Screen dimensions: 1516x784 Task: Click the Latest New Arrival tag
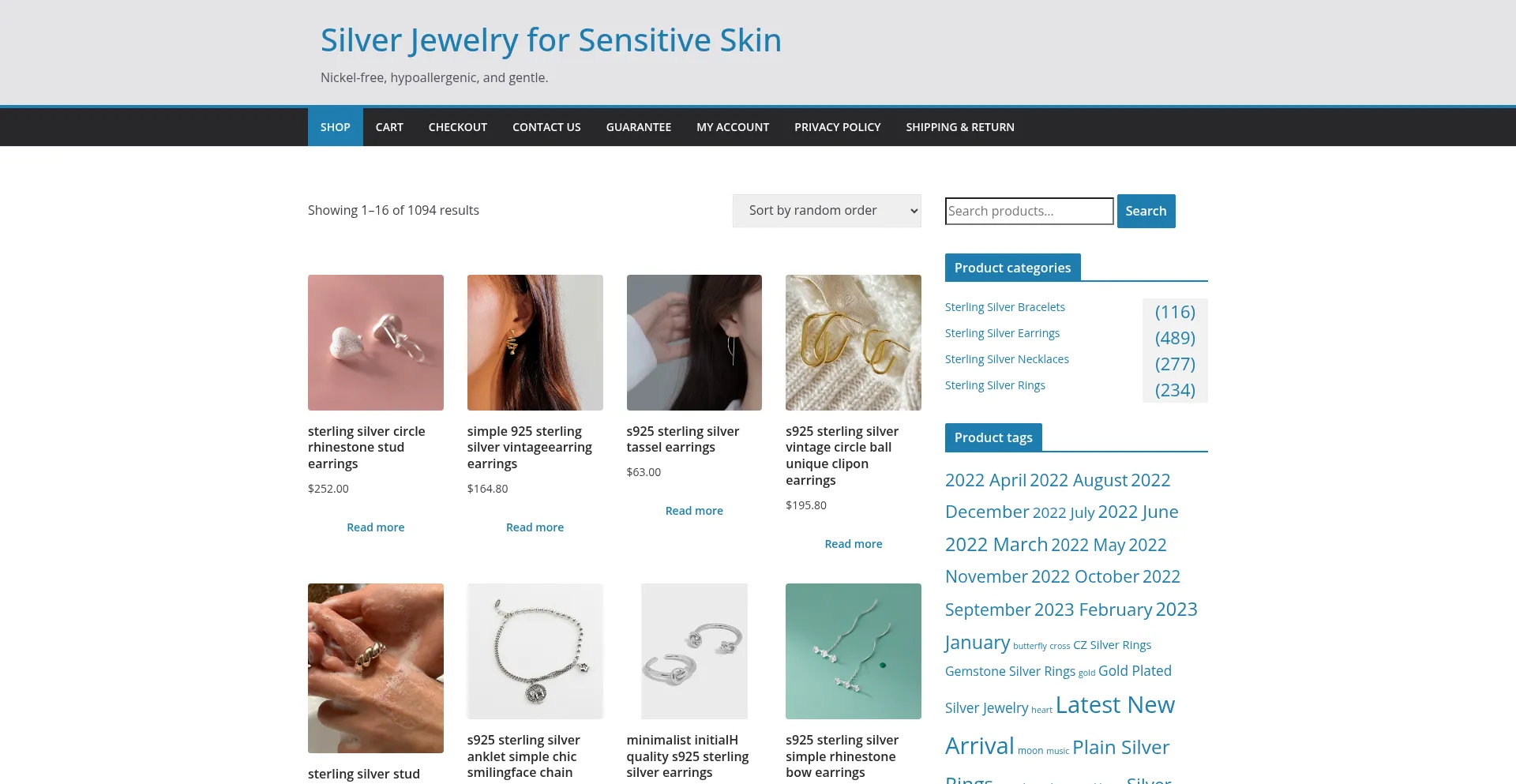(x=1115, y=705)
